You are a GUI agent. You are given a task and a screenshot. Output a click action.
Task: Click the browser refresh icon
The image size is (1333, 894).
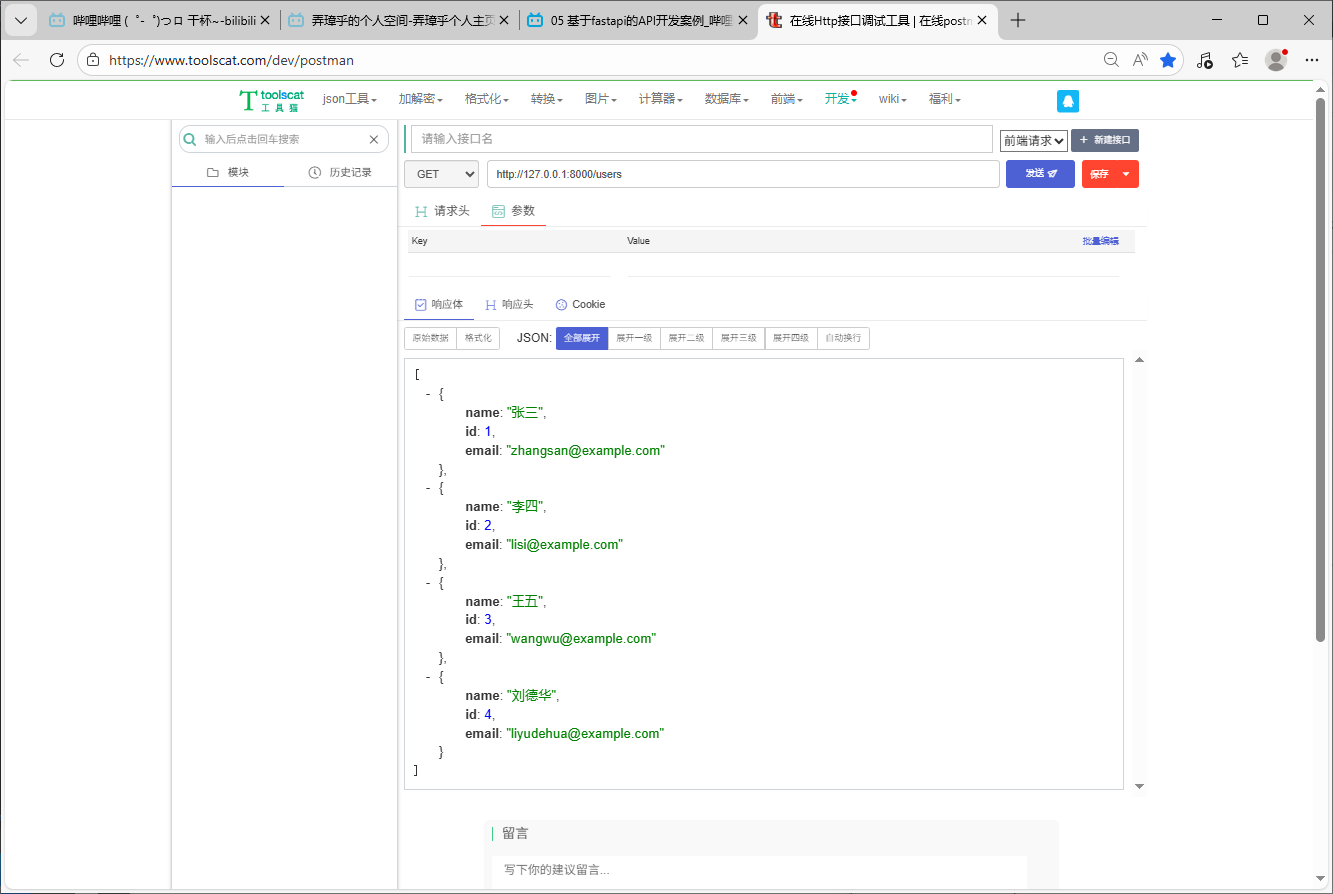tap(57, 60)
